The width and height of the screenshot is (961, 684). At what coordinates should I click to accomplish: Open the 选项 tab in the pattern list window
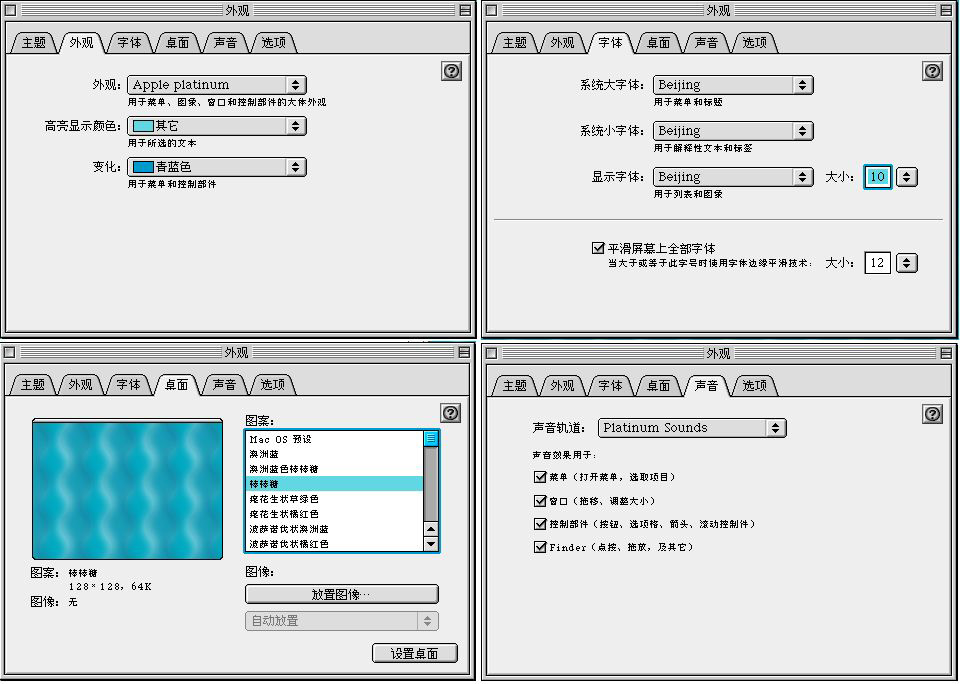[x=273, y=385]
